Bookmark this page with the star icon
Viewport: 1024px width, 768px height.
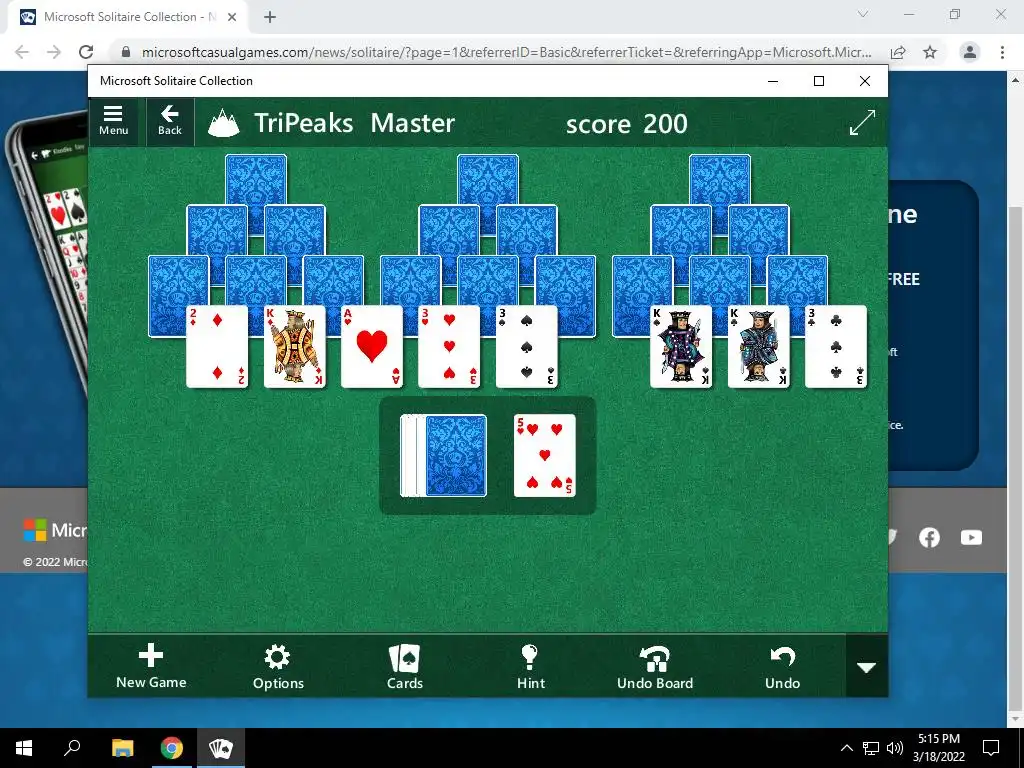click(x=930, y=52)
